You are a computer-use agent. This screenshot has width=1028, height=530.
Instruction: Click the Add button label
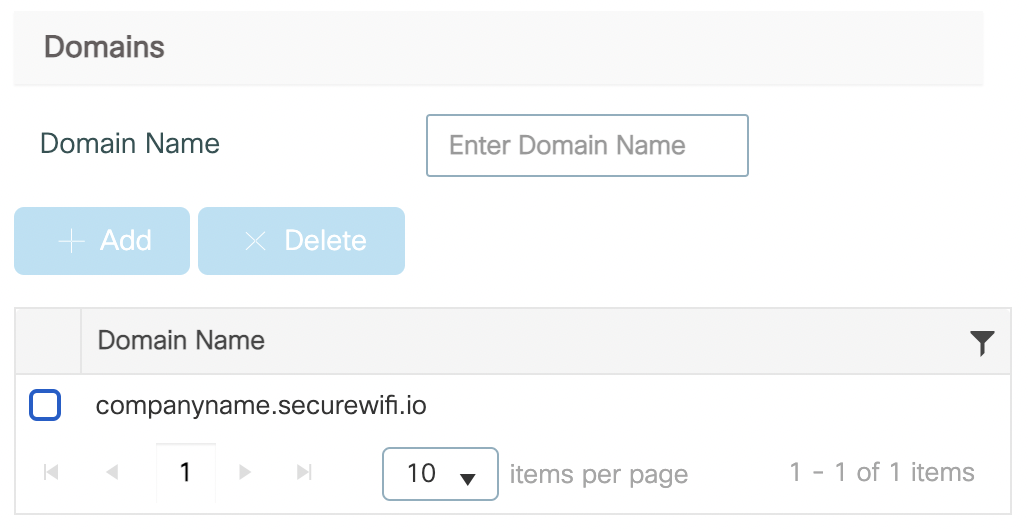pyautogui.click(x=125, y=241)
